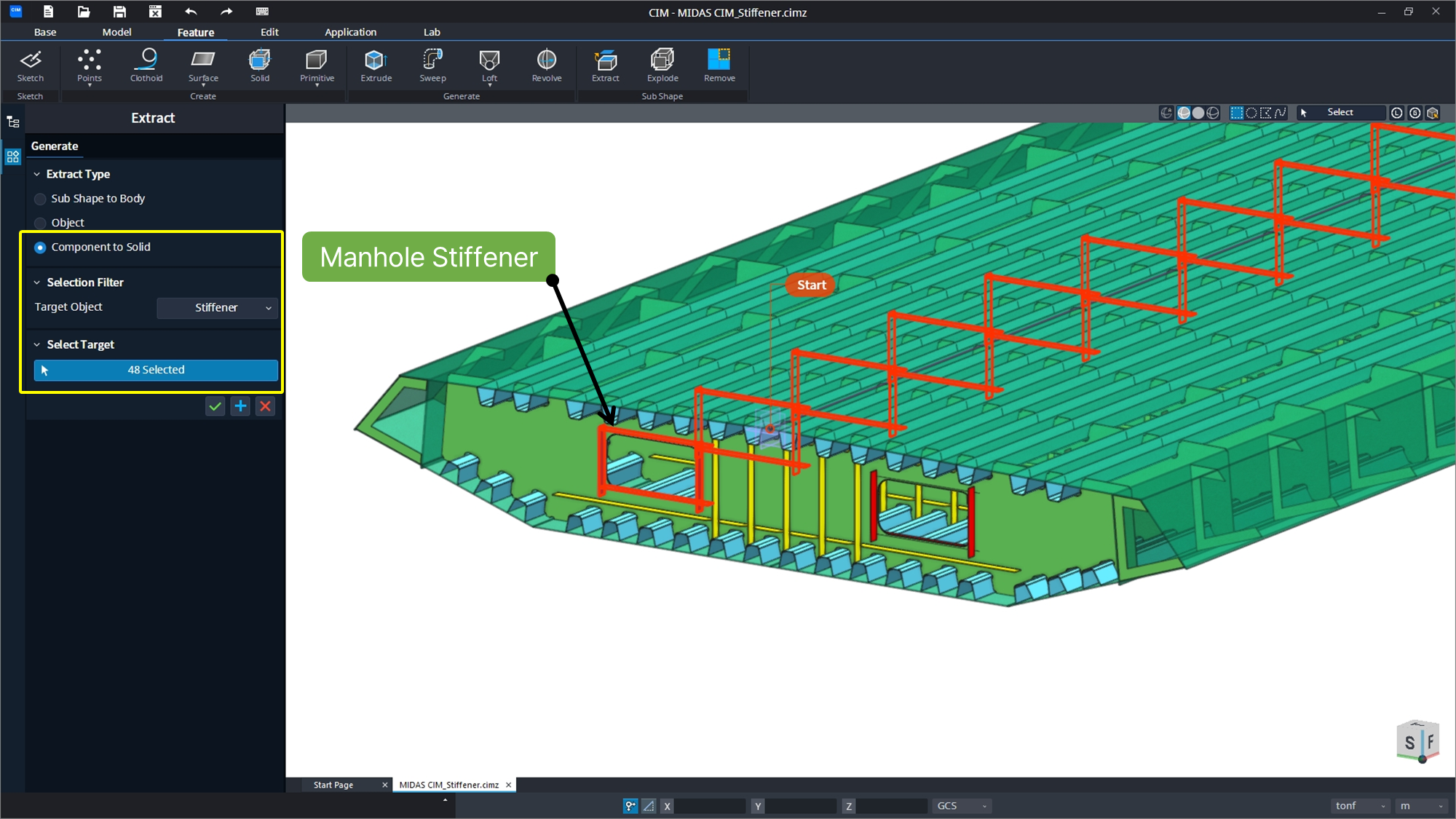Viewport: 1456px width, 819px height.
Task: Click the red cancel X icon
Action: click(x=266, y=406)
